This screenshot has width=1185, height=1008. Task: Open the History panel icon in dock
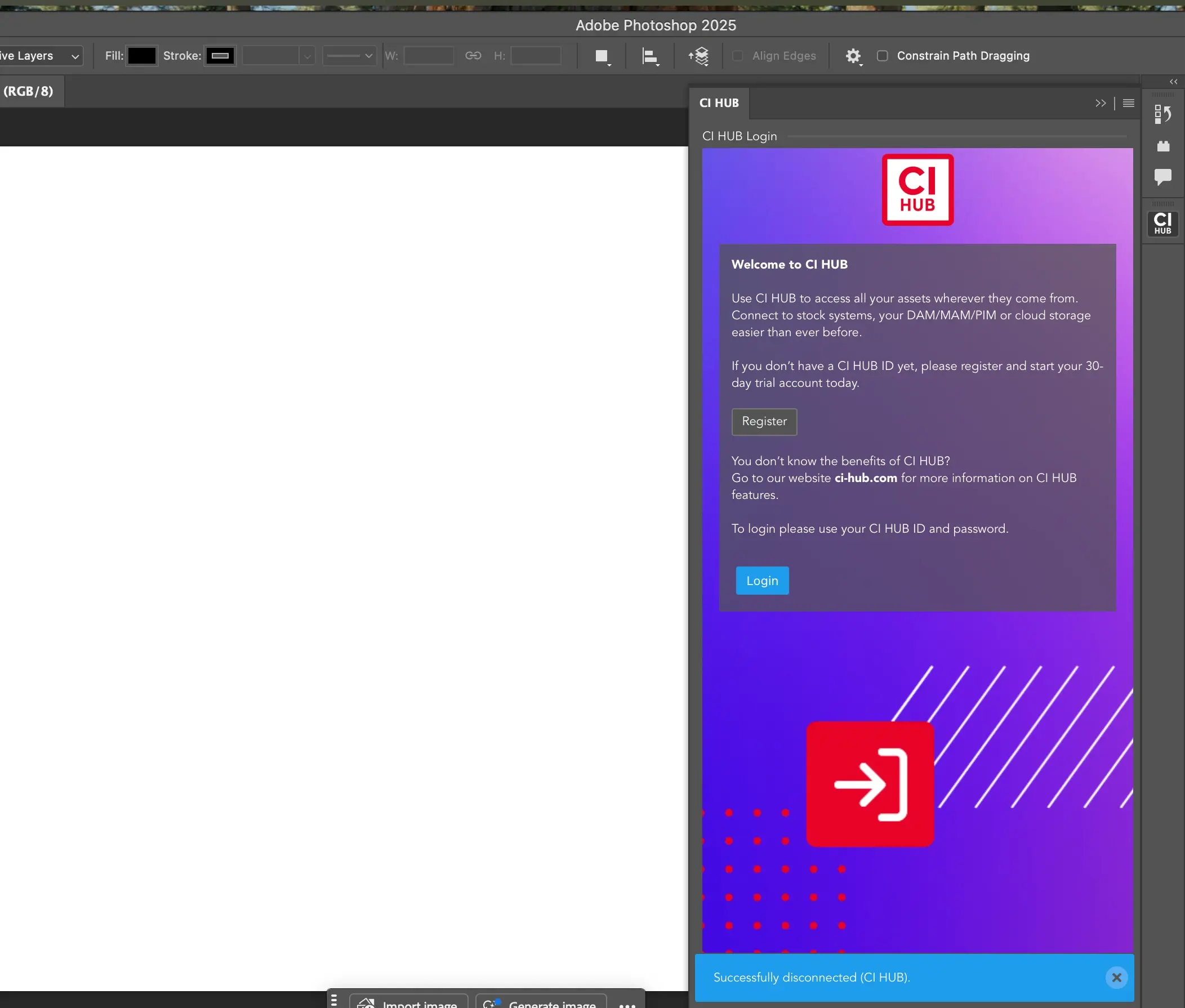pyautogui.click(x=1162, y=114)
